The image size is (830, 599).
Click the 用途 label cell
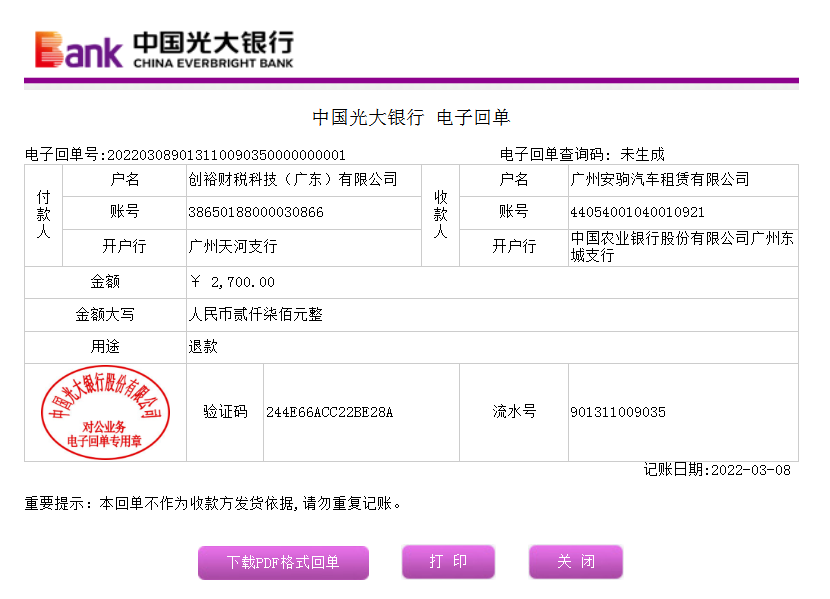coord(105,347)
